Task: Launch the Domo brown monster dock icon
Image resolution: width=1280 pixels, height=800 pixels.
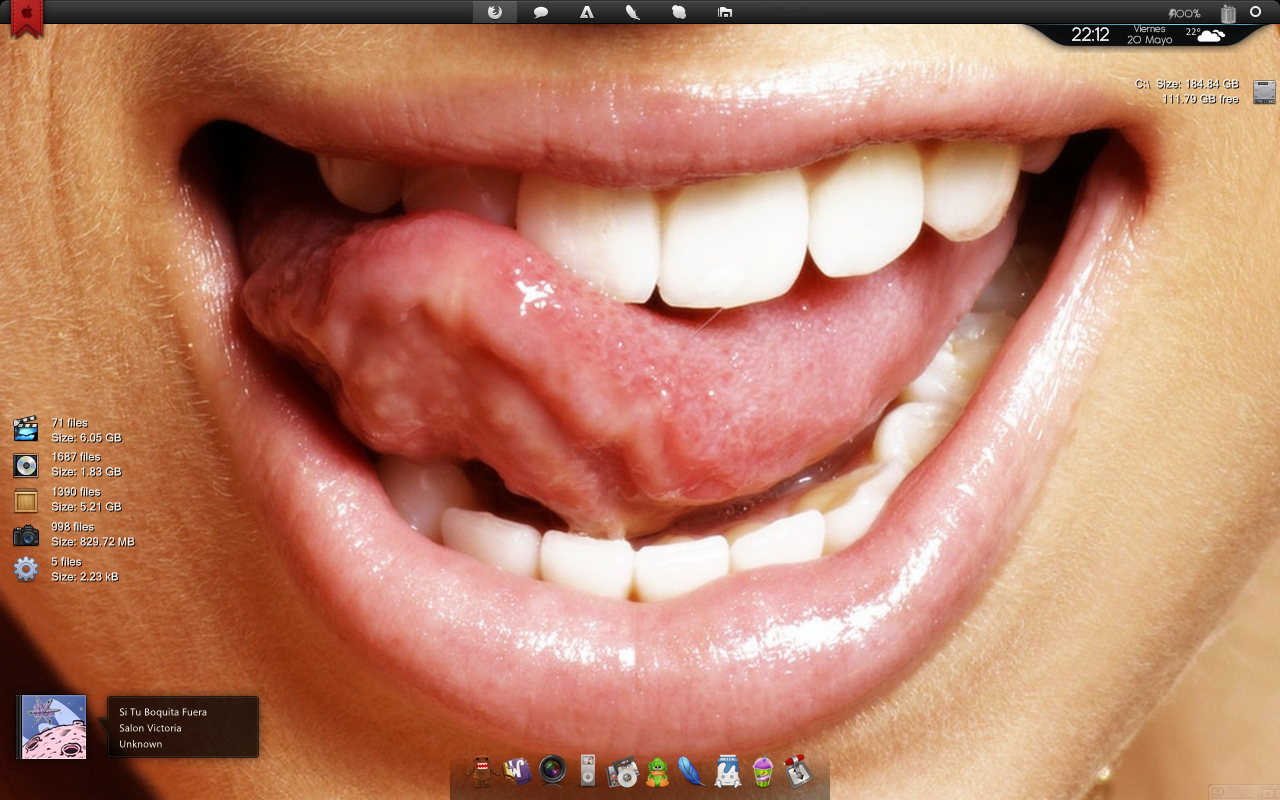Action: pos(483,771)
